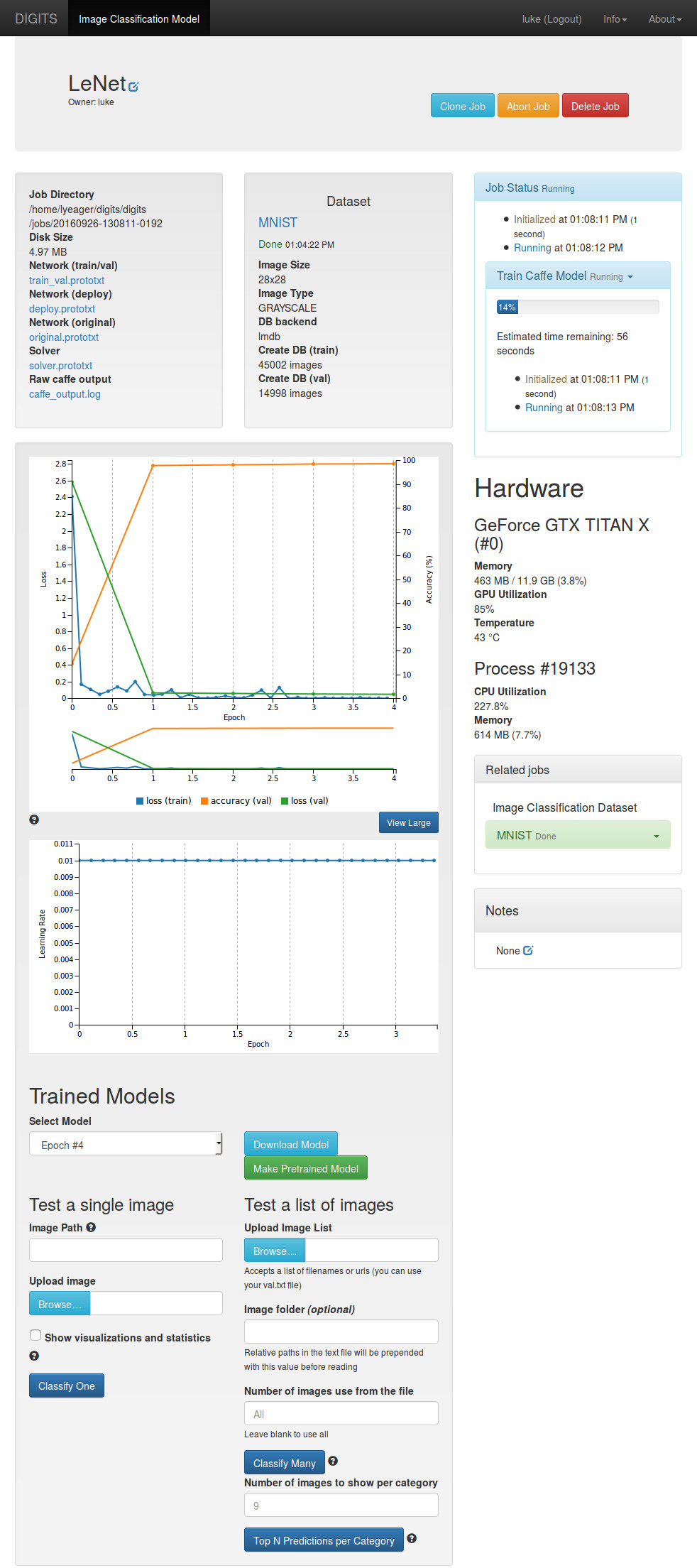This screenshot has height=1568, width=697.
Task: Click the View Large button
Action: (x=408, y=822)
